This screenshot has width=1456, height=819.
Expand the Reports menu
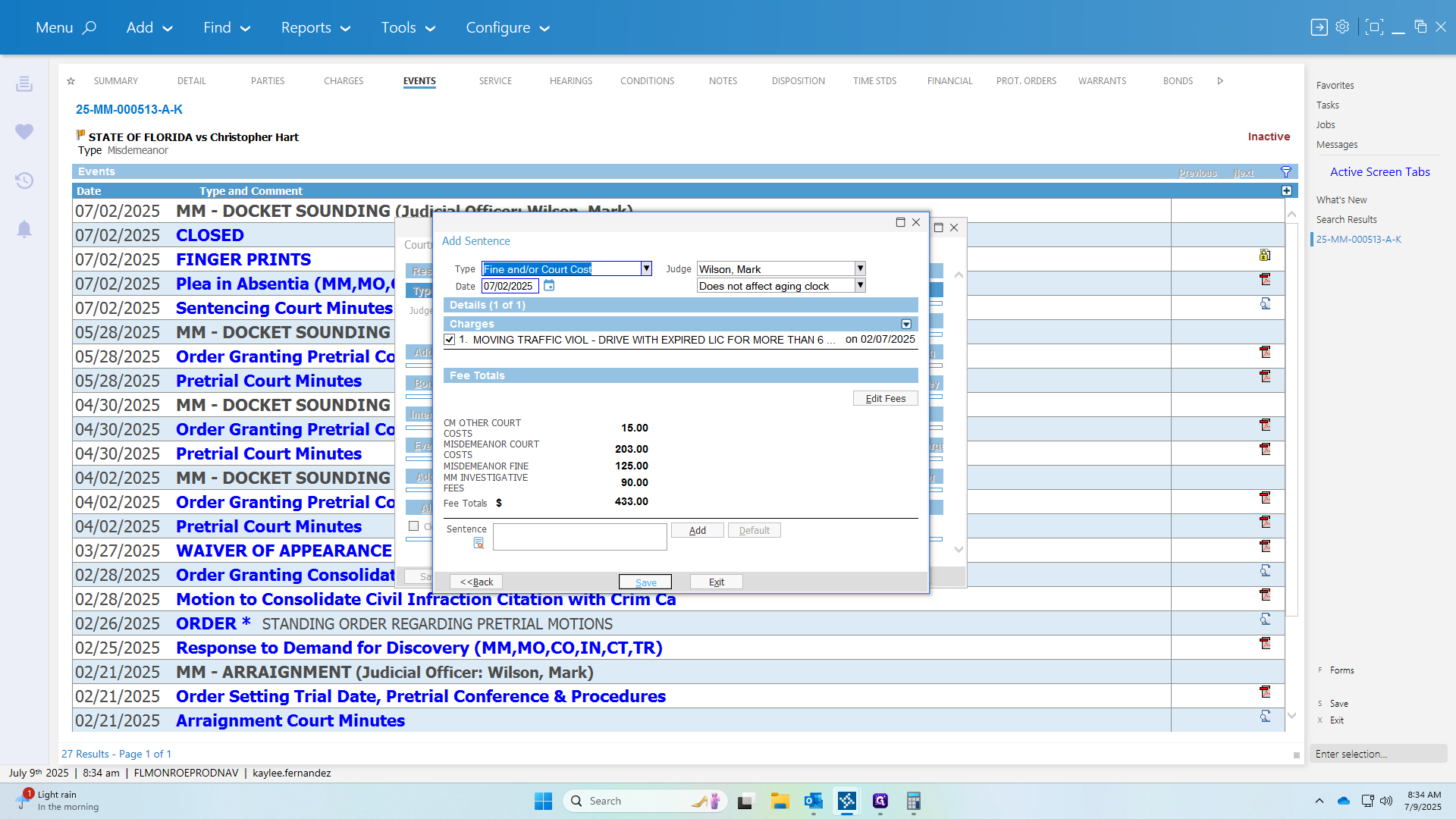click(316, 28)
